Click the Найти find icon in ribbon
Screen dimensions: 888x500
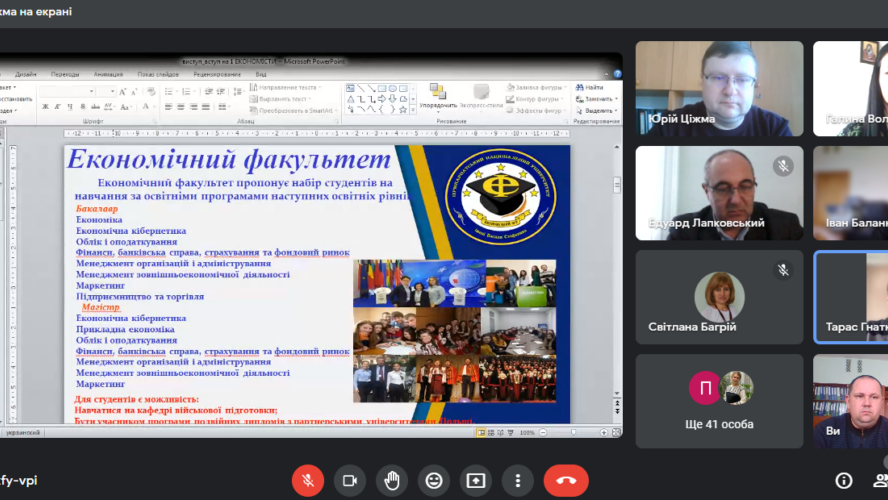click(x=594, y=88)
